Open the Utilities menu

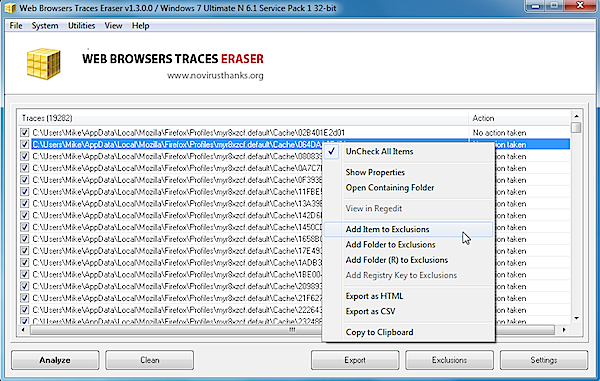82,26
